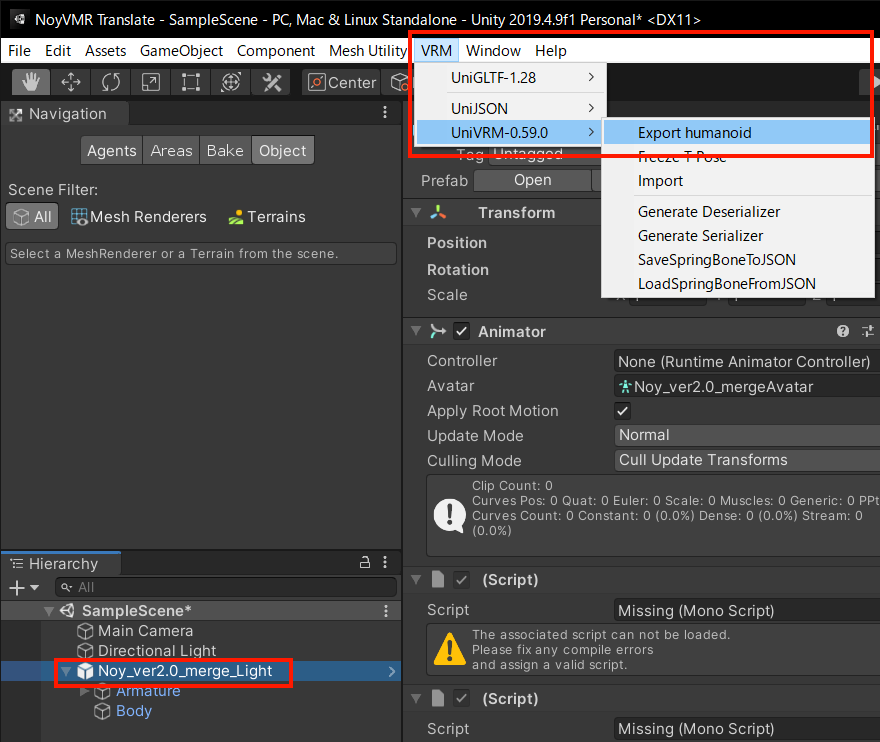Click the Transform component icon
880x742 pixels.
(438, 213)
